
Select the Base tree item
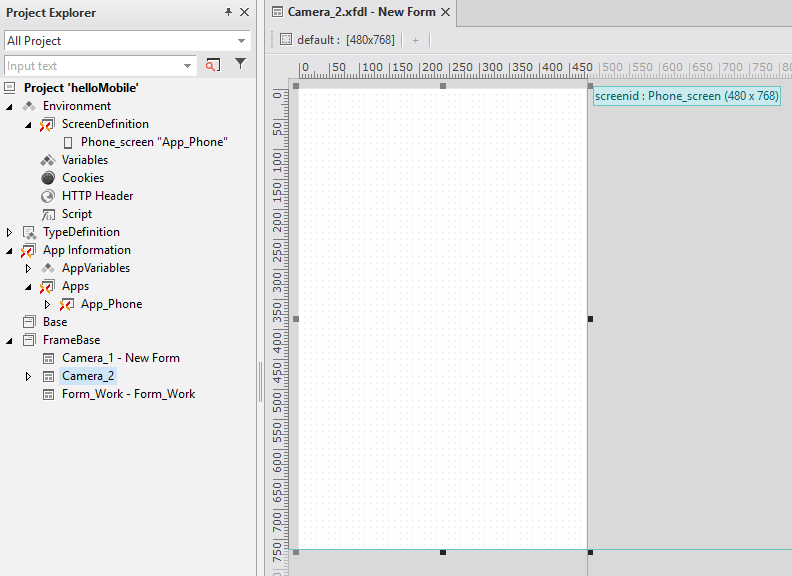[55, 322]
